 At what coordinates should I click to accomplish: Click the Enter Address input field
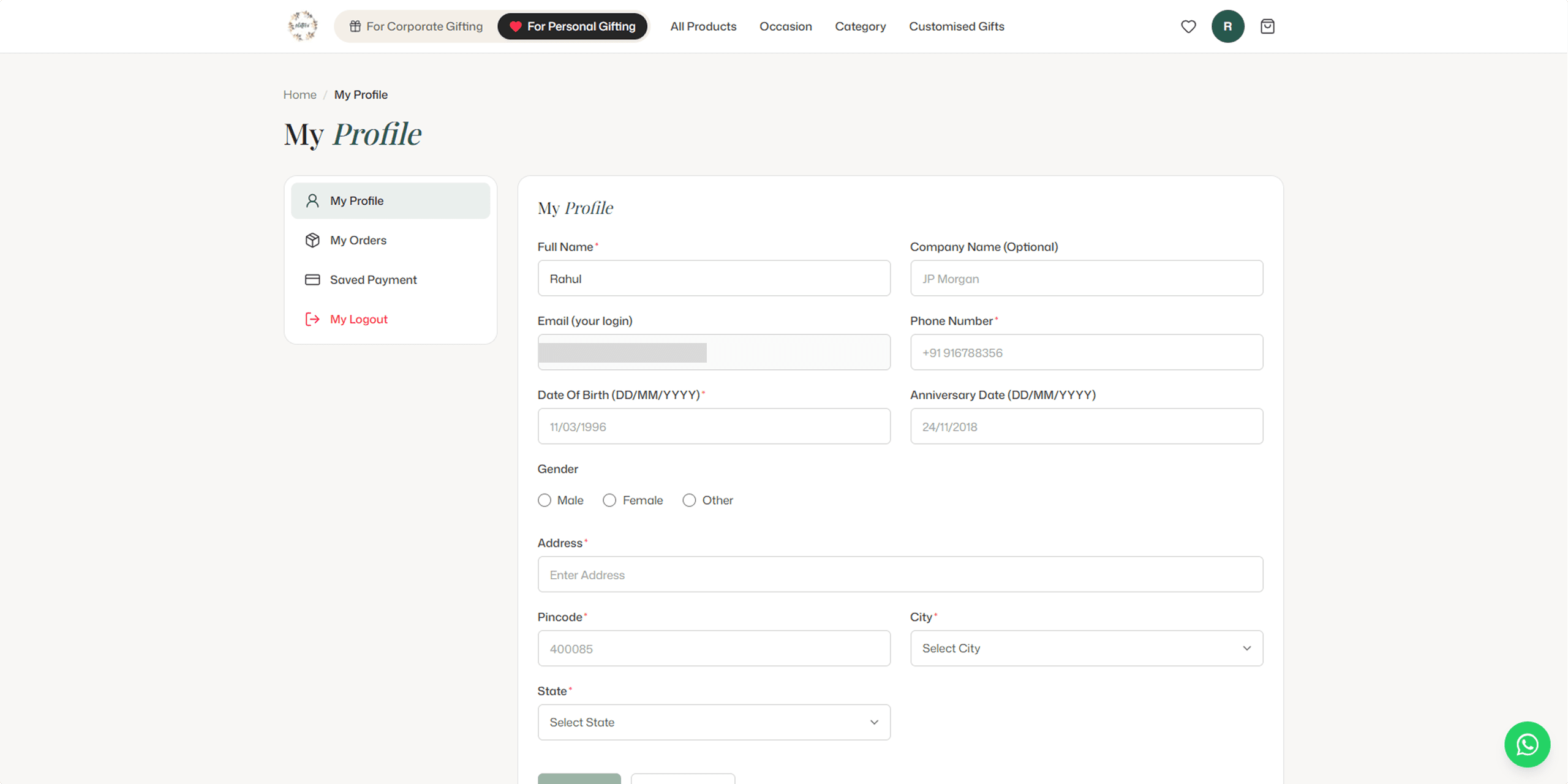900,575
